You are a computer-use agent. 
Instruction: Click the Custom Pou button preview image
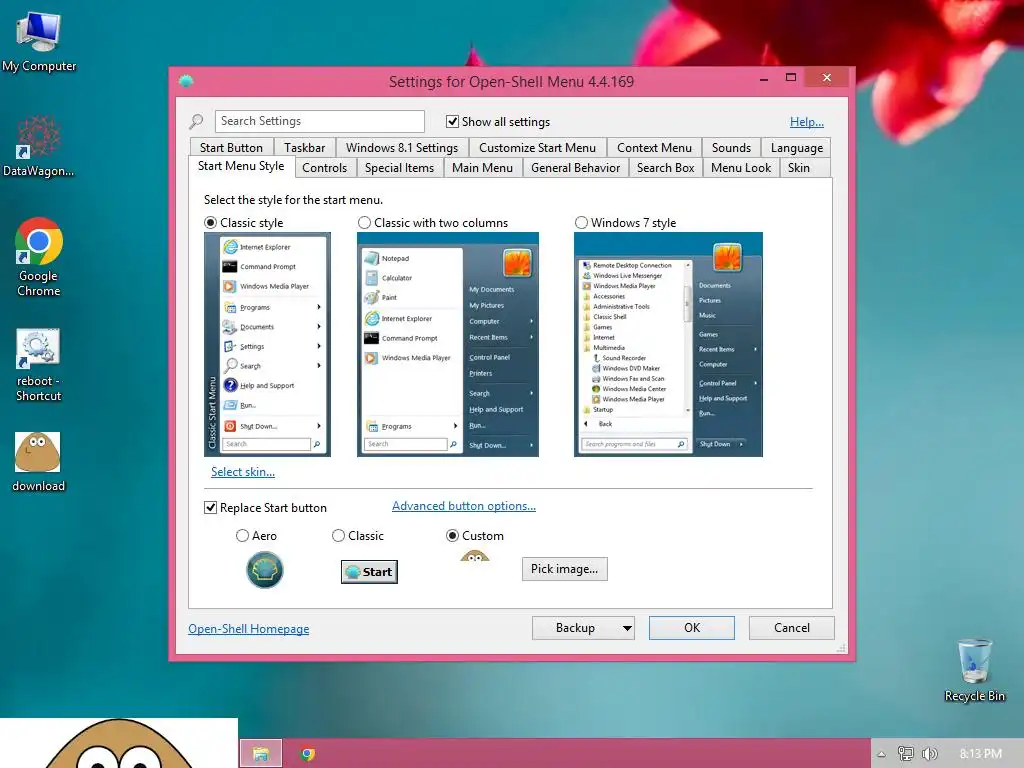pos(475,556)
